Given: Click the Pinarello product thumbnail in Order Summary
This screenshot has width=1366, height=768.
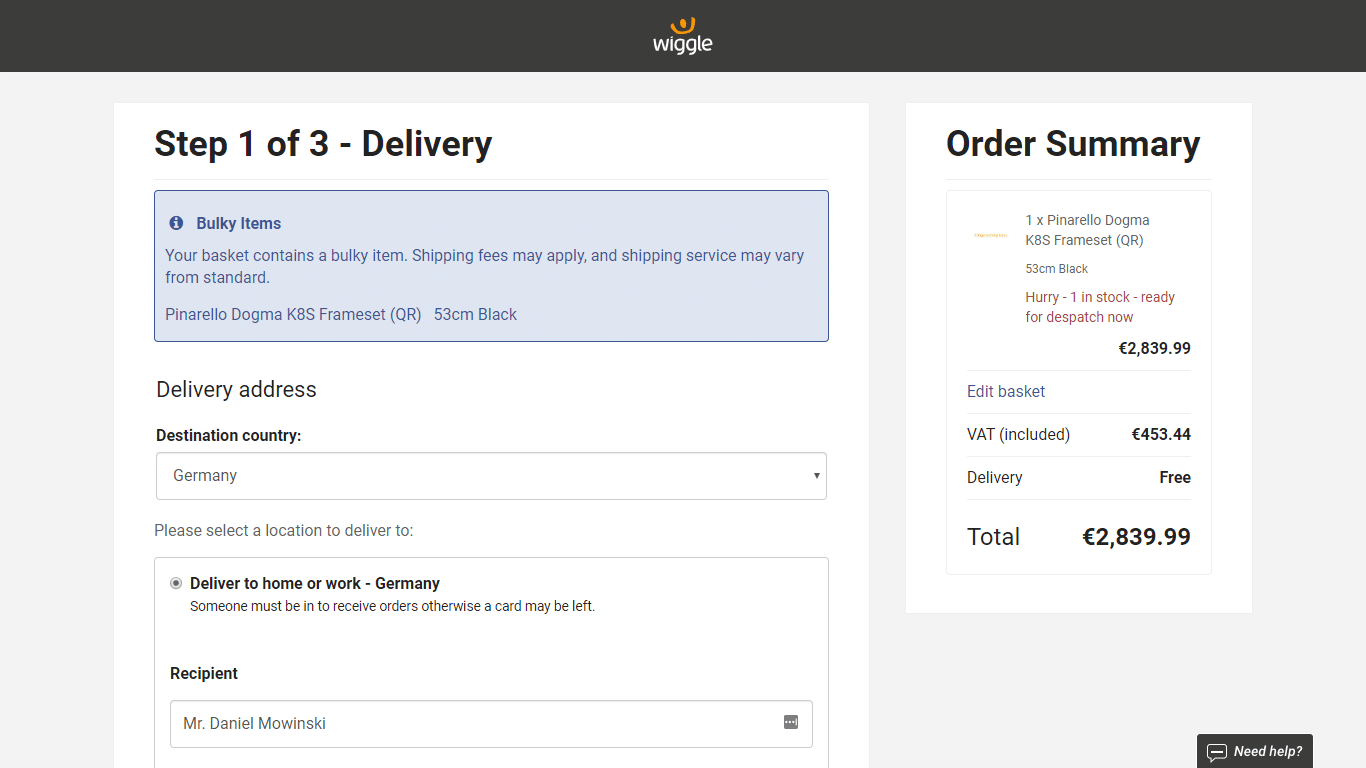Looking at the screenshot, I should [991, 235].
